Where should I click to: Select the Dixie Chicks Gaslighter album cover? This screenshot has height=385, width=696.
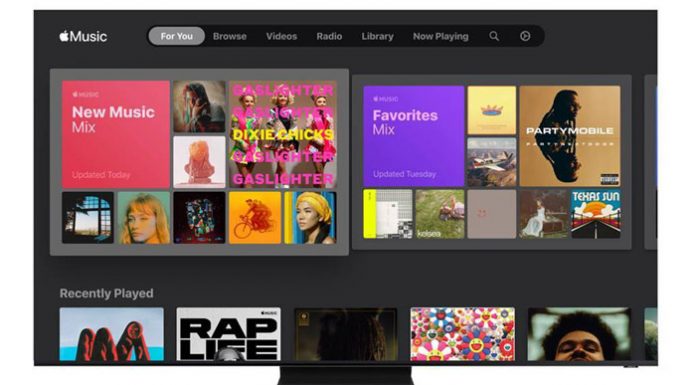coord(283,135)
